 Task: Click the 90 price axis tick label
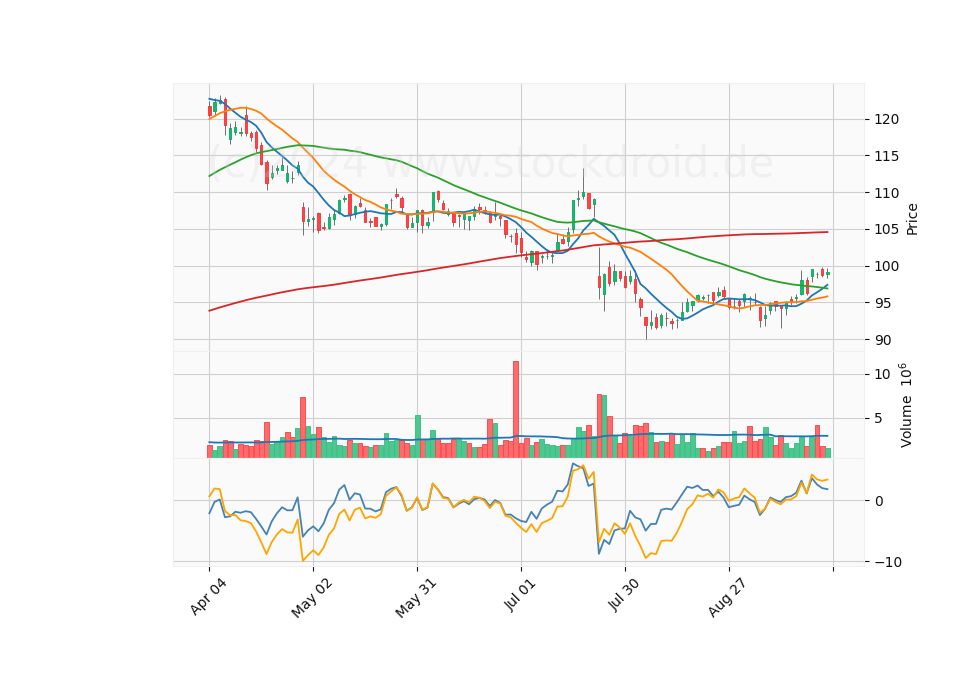[883, 340]
